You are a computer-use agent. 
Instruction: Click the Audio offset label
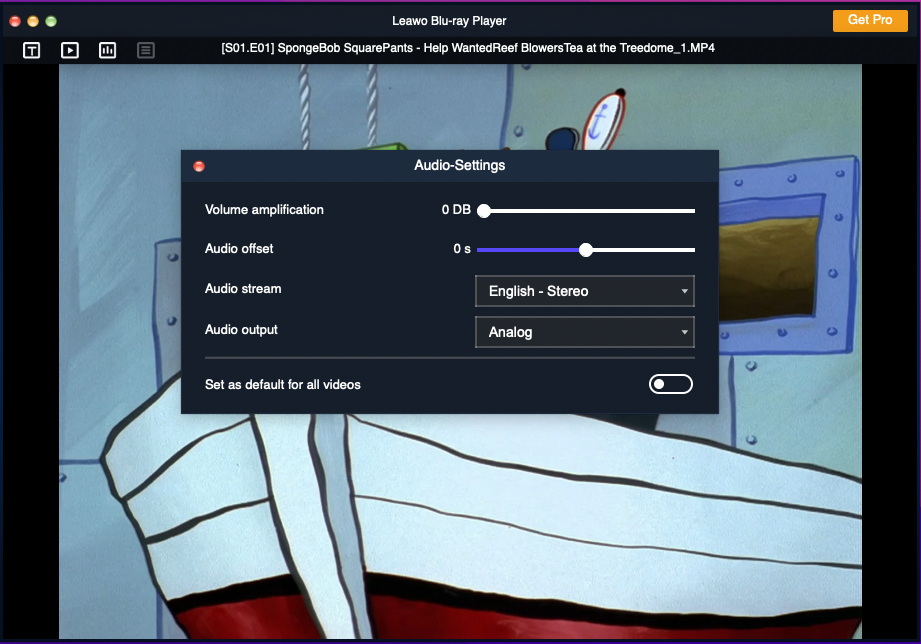239,249
